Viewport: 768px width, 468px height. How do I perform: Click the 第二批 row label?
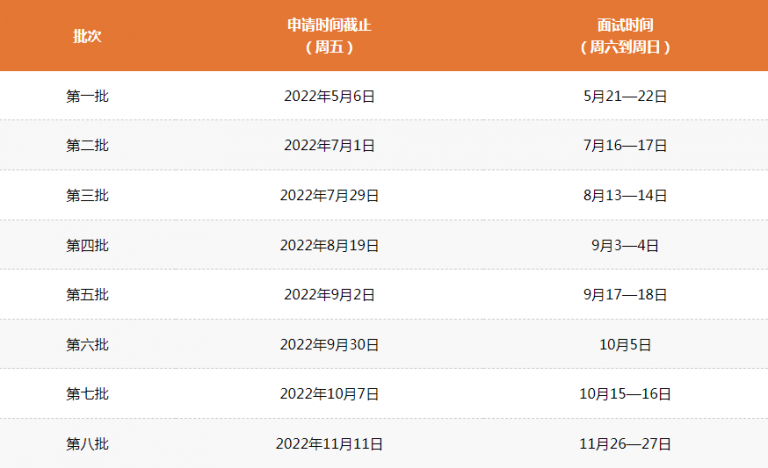tap(87, 146)
